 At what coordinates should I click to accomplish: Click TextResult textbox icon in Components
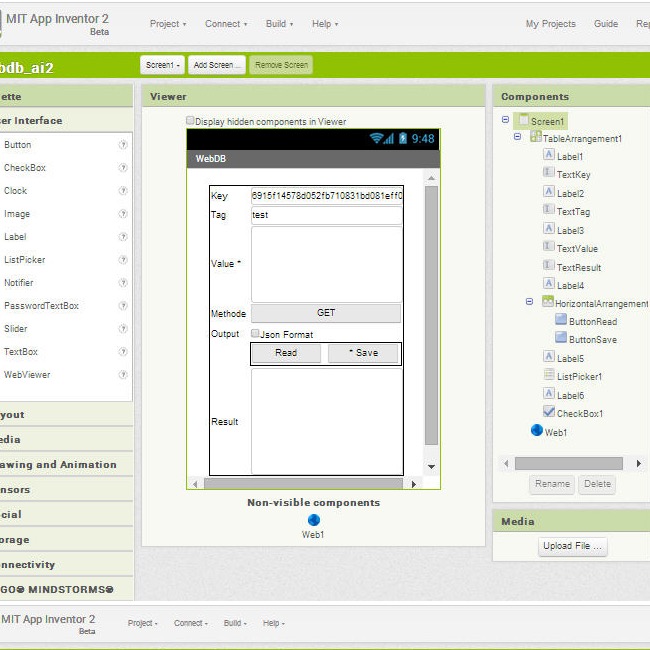548,265
